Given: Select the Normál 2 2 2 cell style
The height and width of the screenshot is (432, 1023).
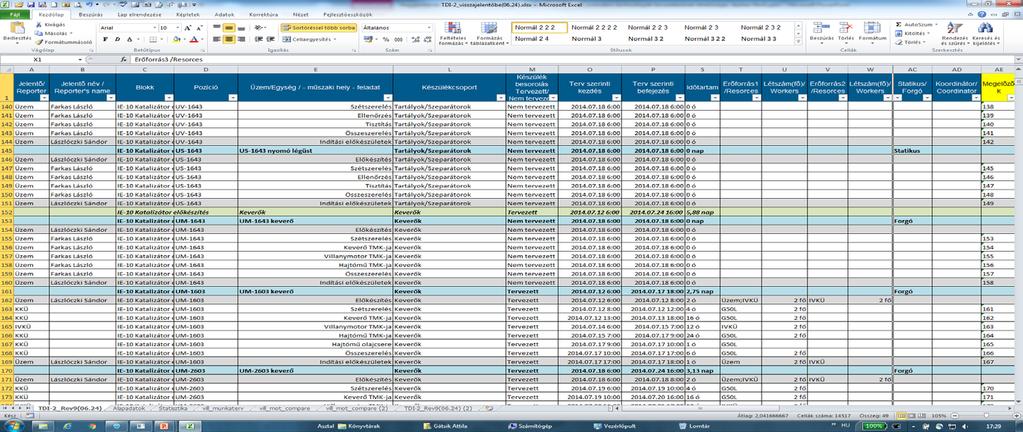Looking at the screenshot, I should point(539,27).
